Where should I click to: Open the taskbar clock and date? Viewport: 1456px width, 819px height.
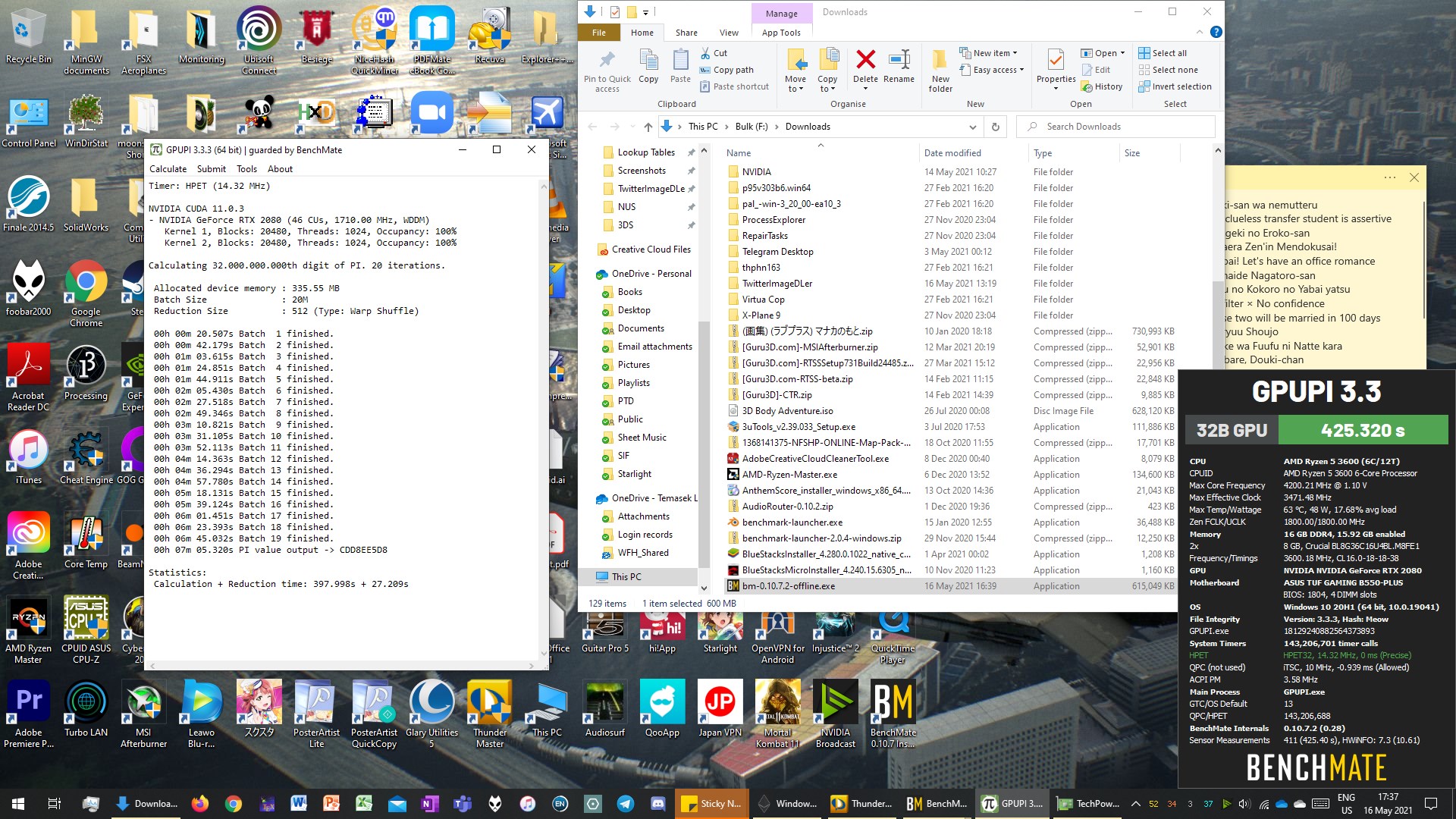(x=1388, y=803)
